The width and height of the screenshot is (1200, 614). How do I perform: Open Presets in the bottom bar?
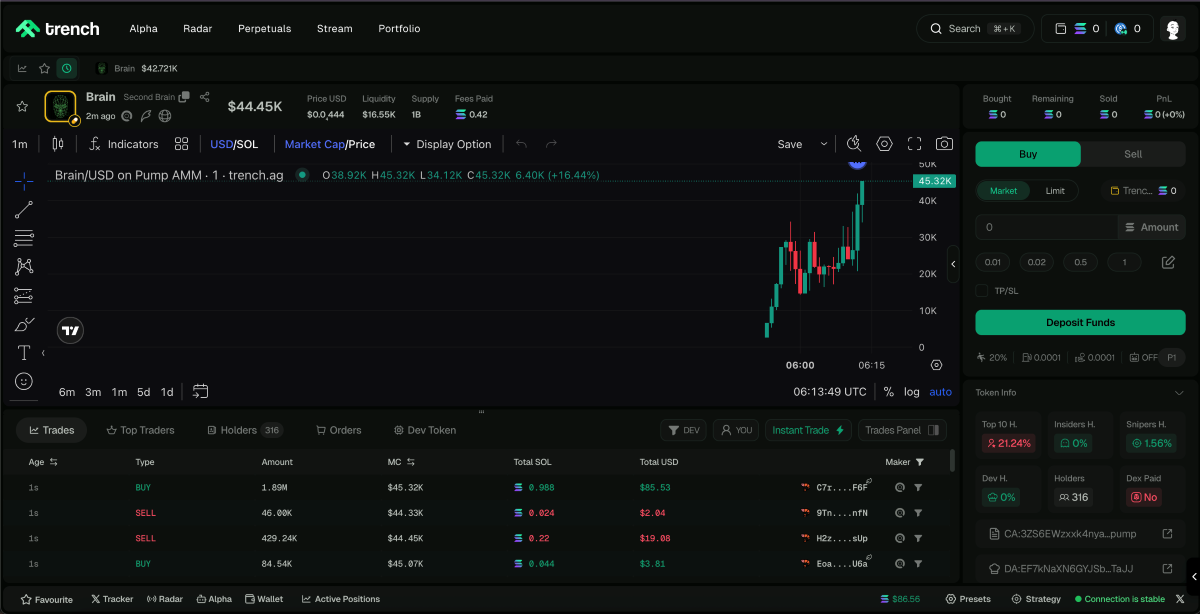tap(967, 599)
